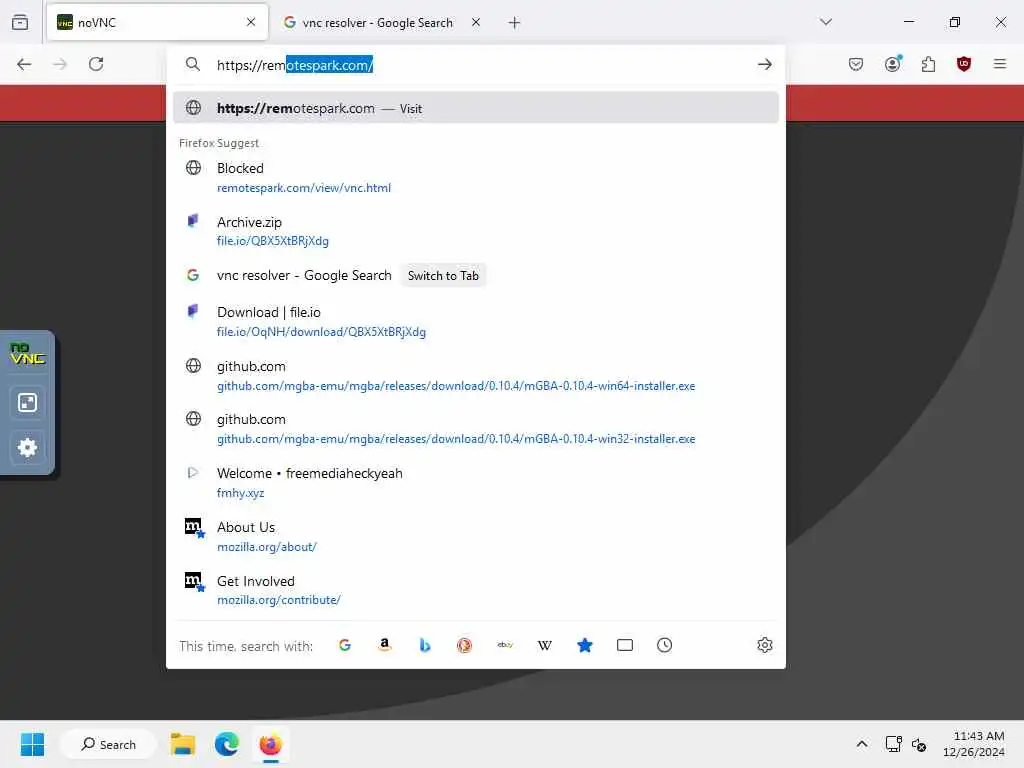The width and height of the screenshot is (1024, 768).
Task: Search this time with Amazon
Action: tap(385, 645)
